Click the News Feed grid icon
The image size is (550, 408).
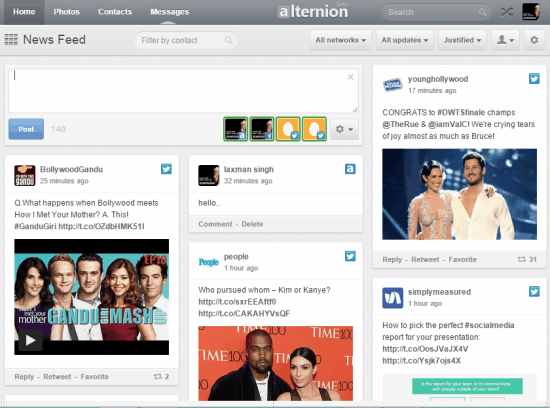[x=11, y=40]
